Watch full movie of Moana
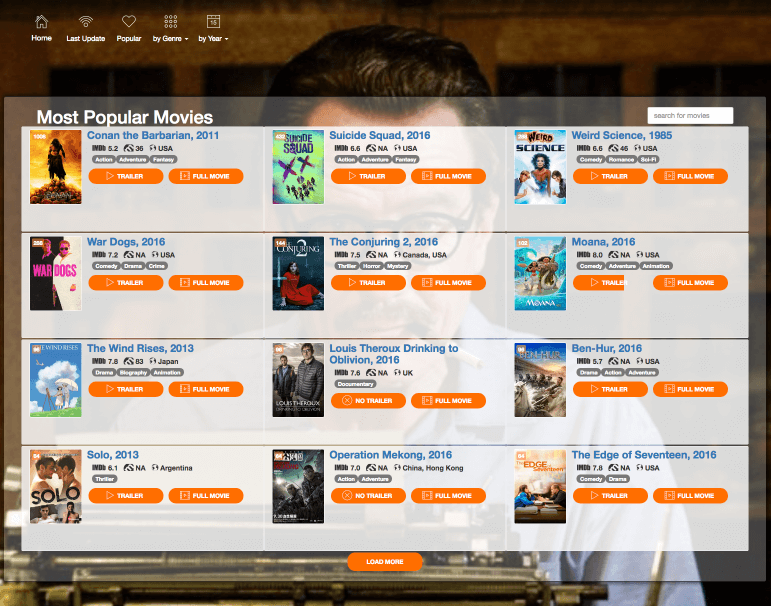The image size is (771, 606). (690, 283)
